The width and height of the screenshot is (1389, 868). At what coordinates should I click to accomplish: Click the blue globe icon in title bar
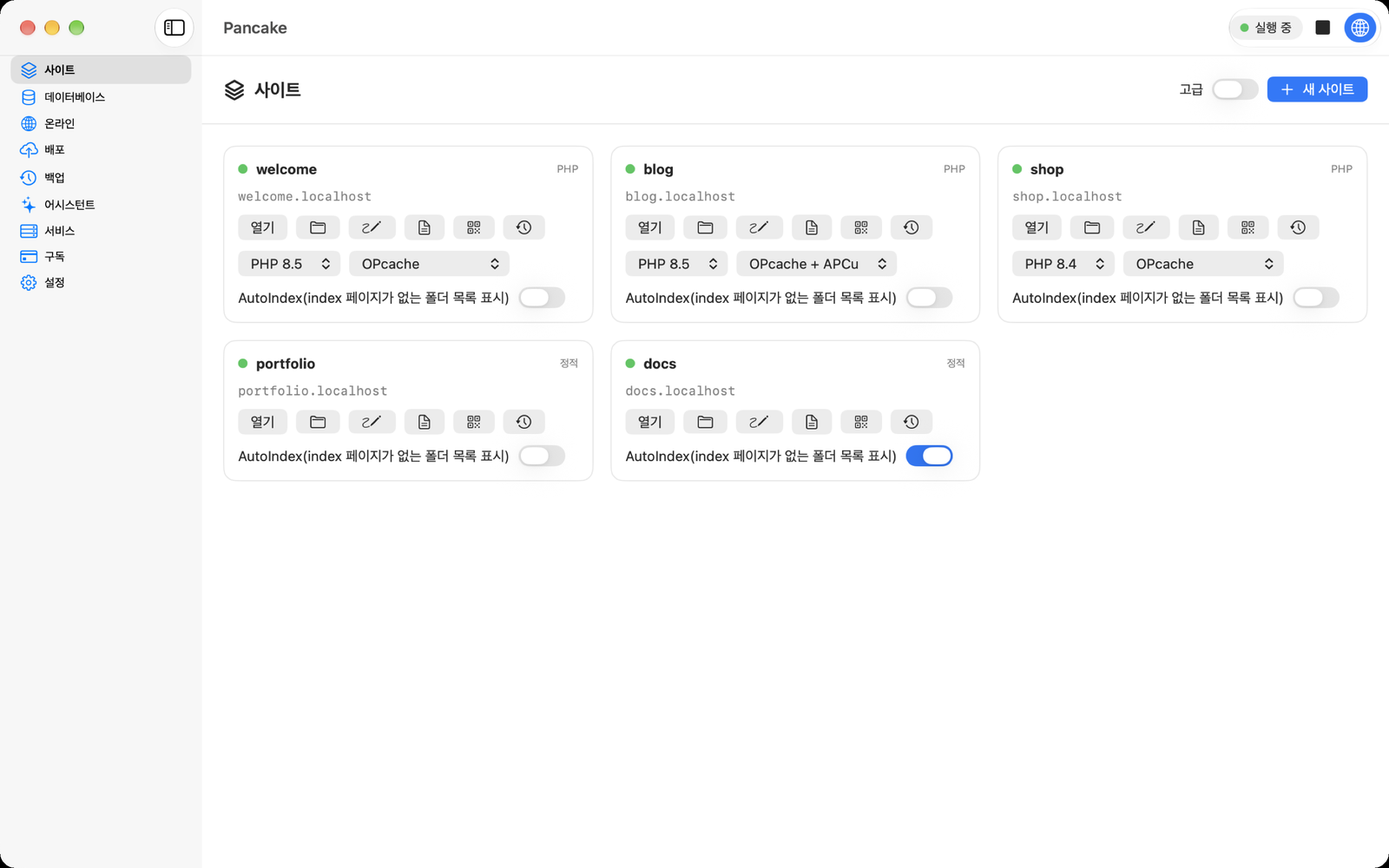coord(1359,28)
